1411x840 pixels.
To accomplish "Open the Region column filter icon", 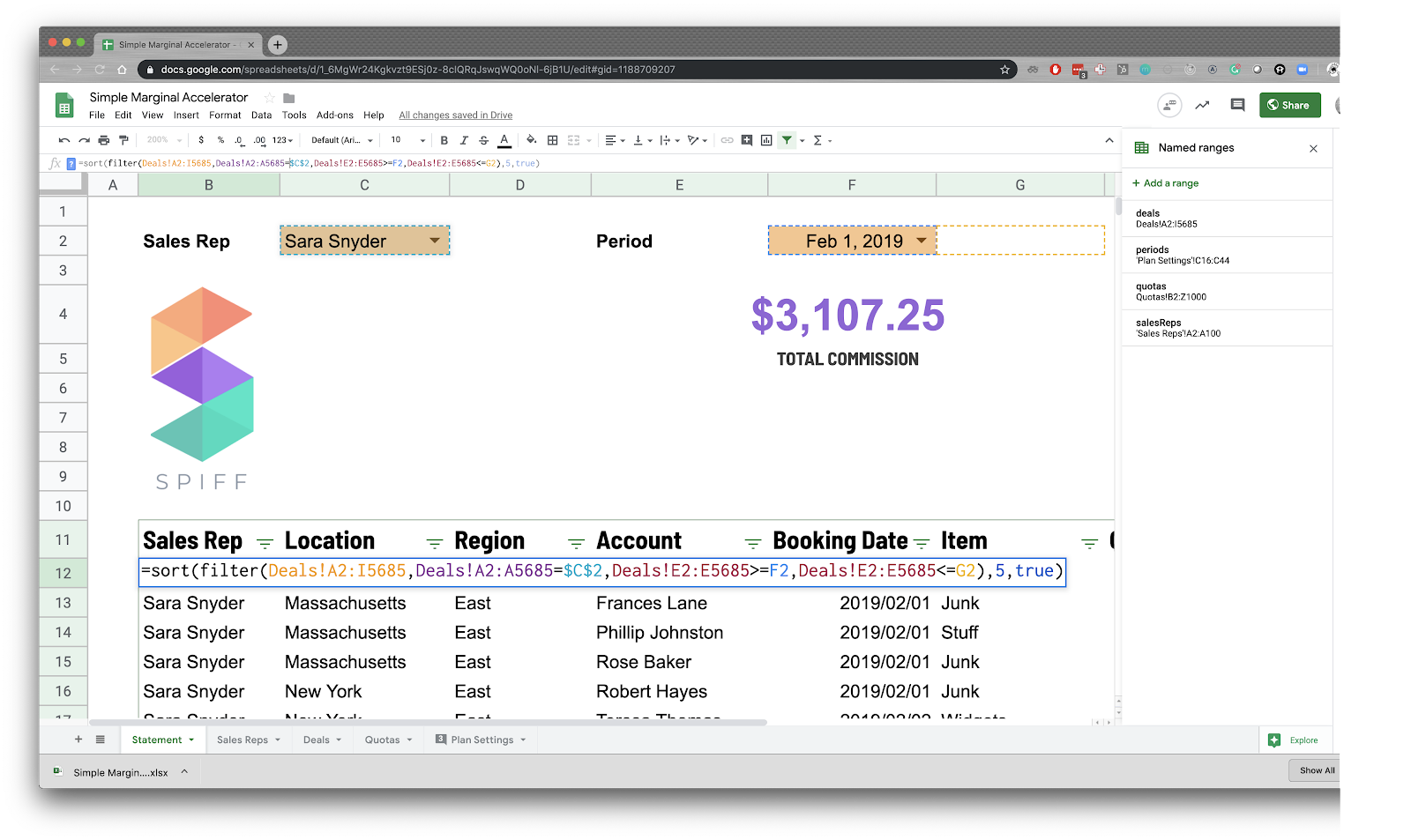I will pos(576,543).
